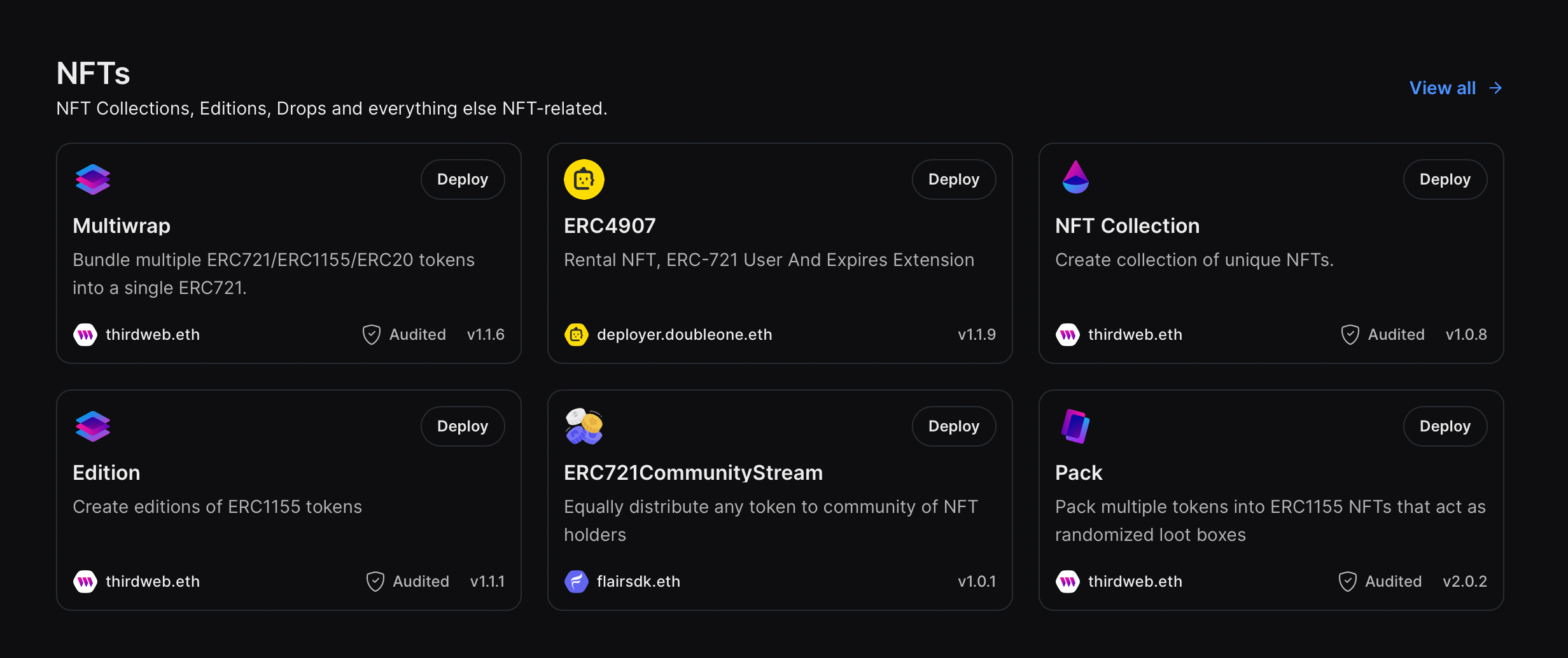This screenshot has width=1568, height=658.
Task: Click the Multiwrap contract icon
Action: coord(93,179)
